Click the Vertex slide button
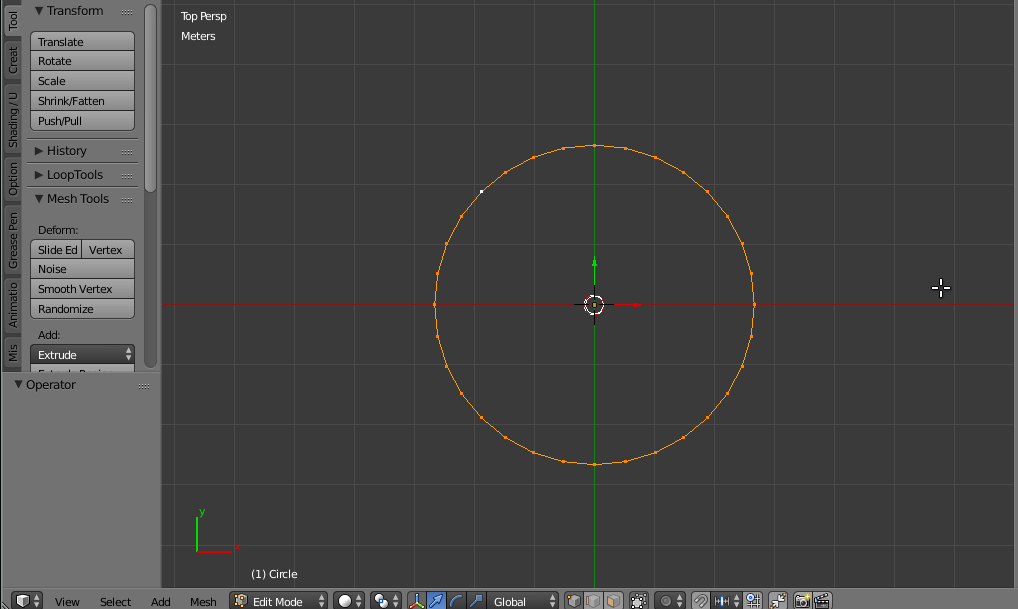 pyautogui.click(x=108, y=250)
